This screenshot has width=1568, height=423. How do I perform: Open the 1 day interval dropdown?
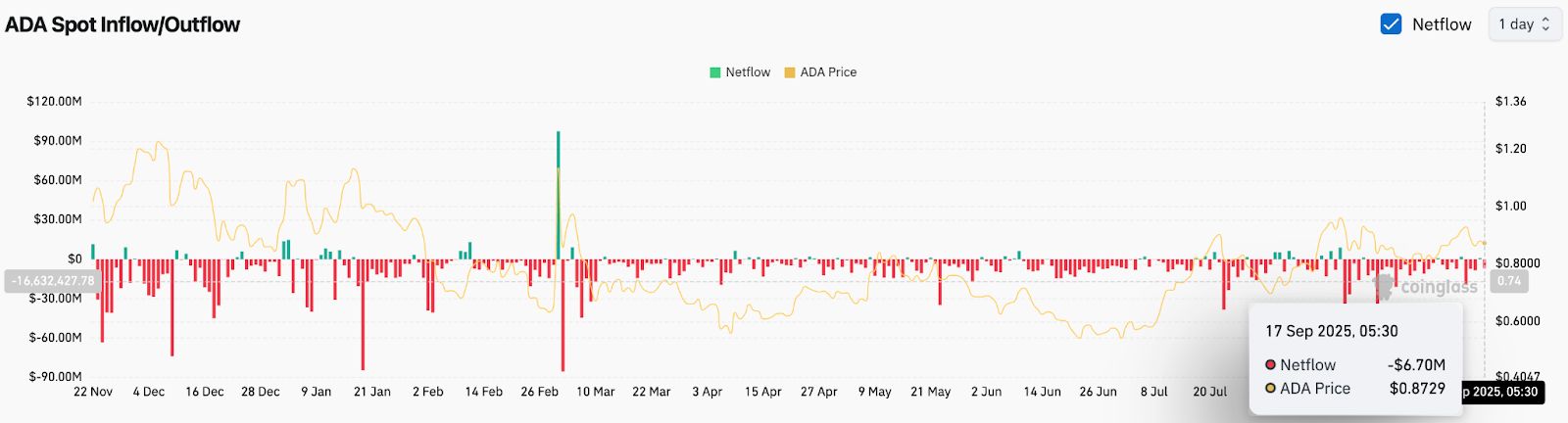point(1524,24)
